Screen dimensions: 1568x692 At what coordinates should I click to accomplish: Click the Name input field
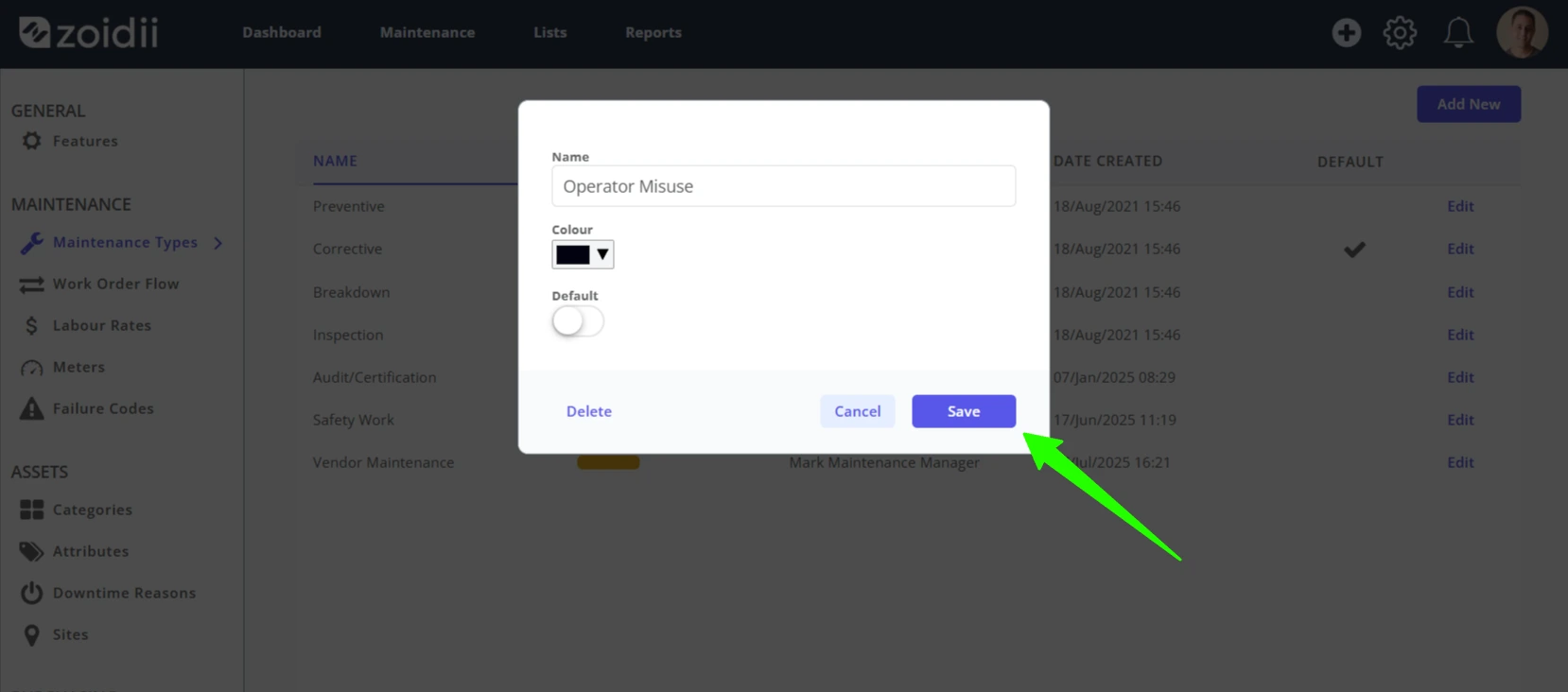point(784,186)
